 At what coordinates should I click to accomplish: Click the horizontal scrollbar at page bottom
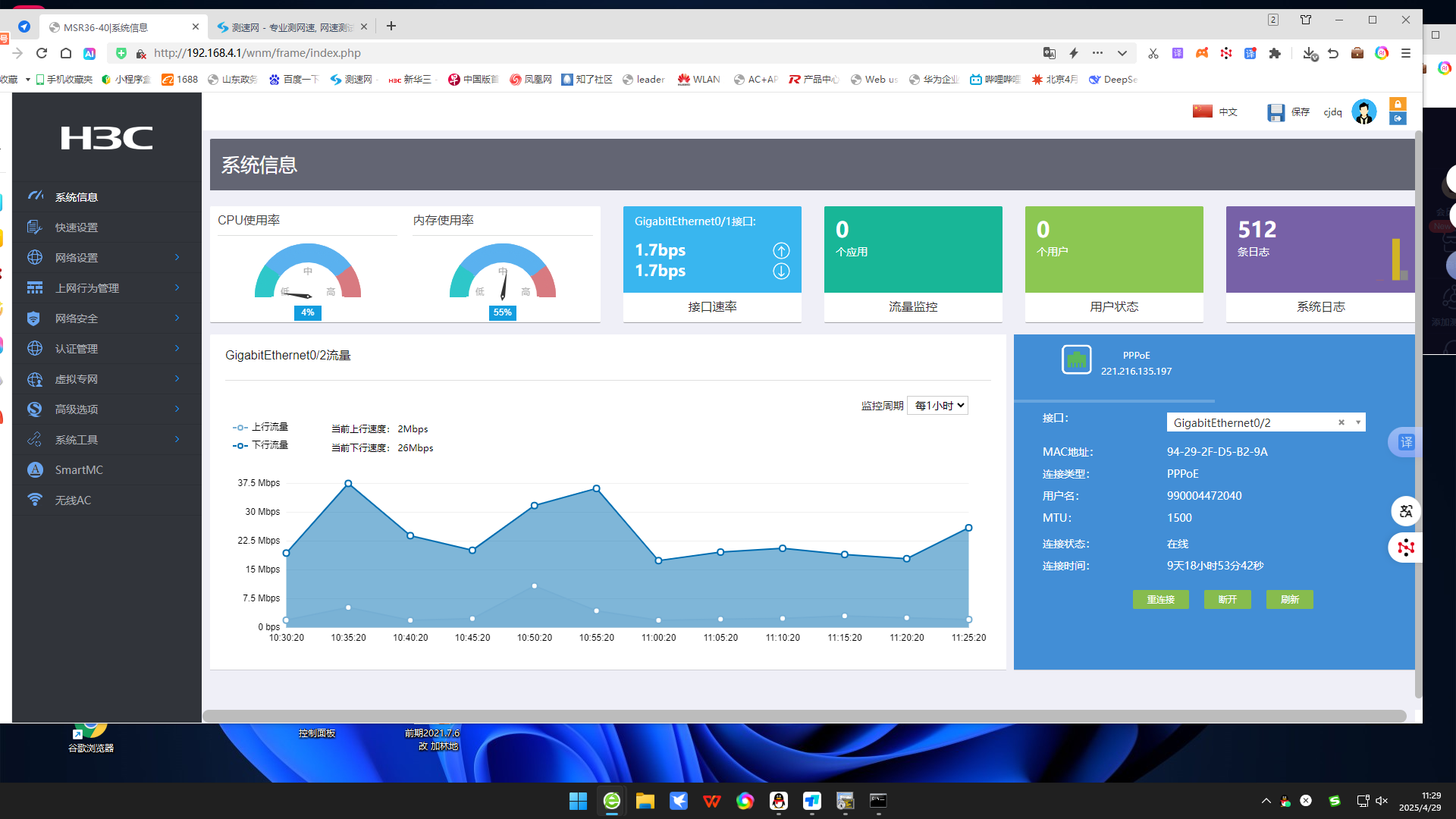pos(804,716)
